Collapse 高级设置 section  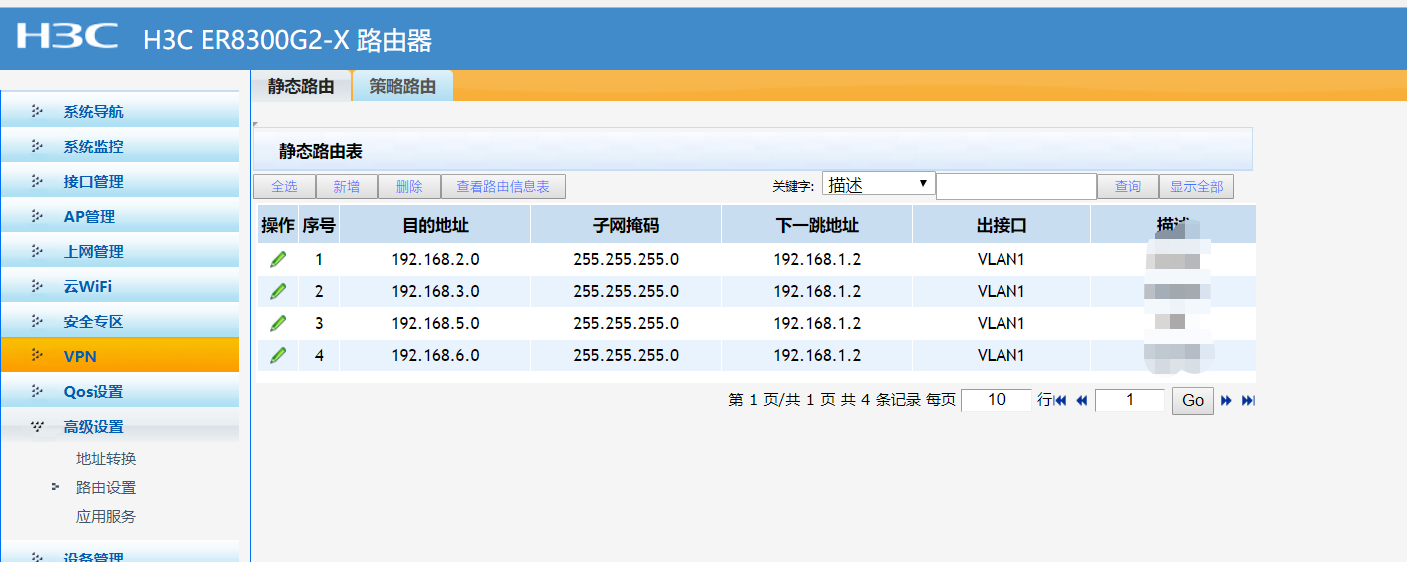120,427
